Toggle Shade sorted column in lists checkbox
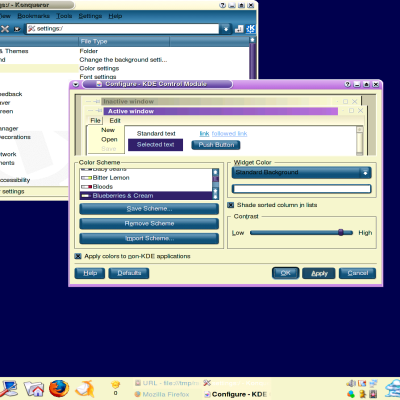This screenshot has width=400, height=400. pyautogui.click(x=230, y=205)
